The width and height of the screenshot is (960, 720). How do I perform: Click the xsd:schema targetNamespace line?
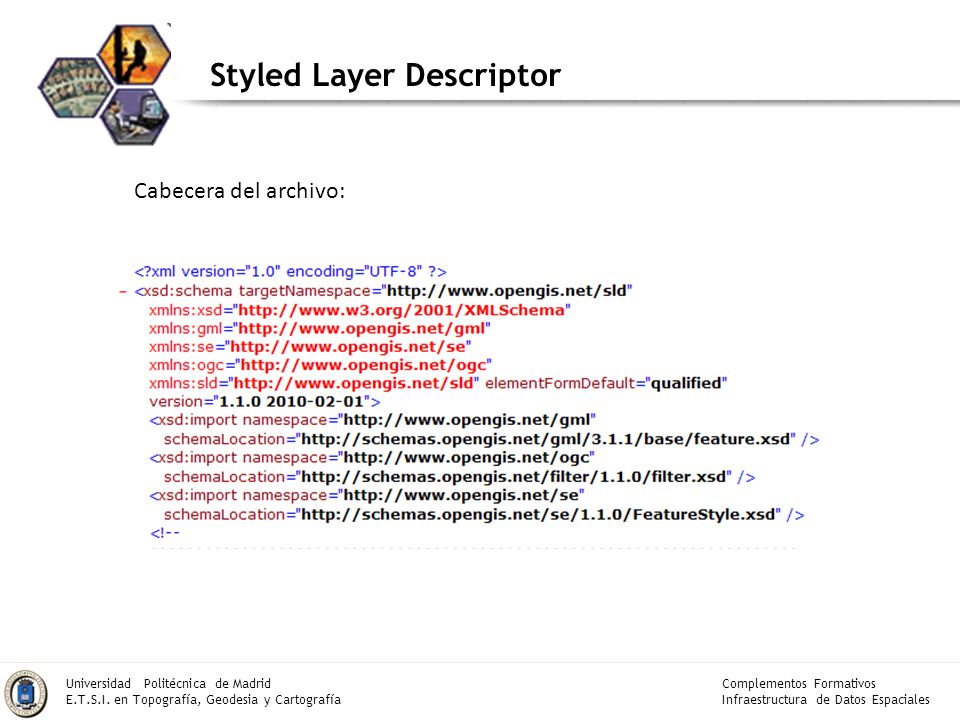click(x=383, y=291)
